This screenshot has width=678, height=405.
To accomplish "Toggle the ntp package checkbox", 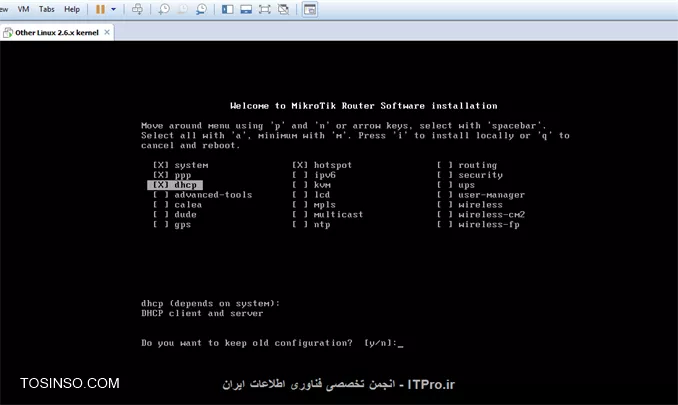I will [x=300, y=224].
